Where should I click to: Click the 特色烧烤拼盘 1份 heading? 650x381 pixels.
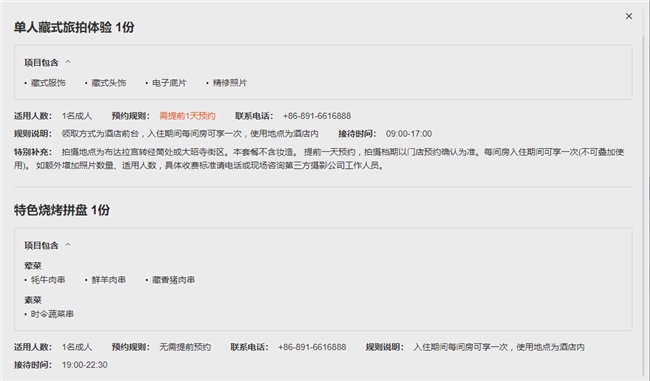point(62,210)
